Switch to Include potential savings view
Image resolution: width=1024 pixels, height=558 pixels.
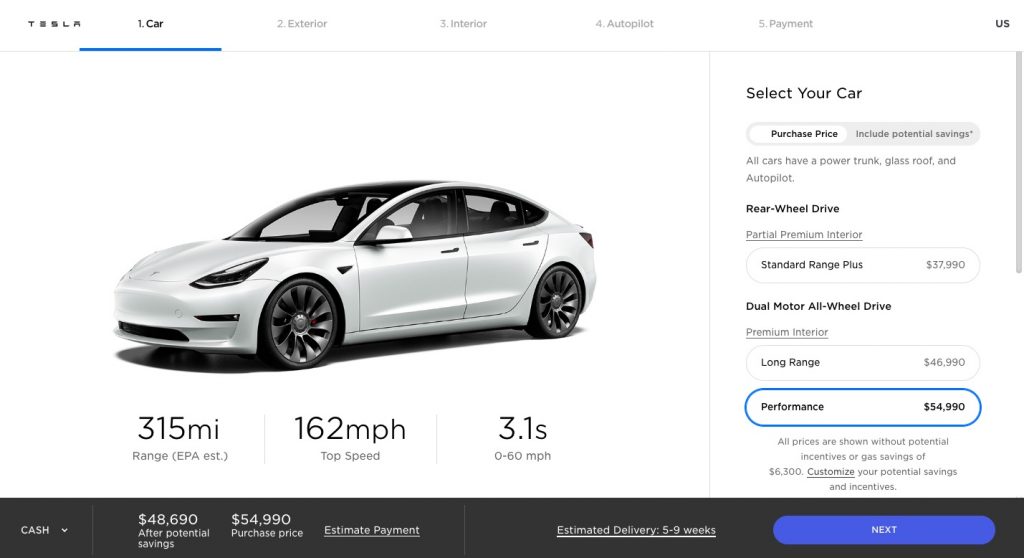point(914,134)
